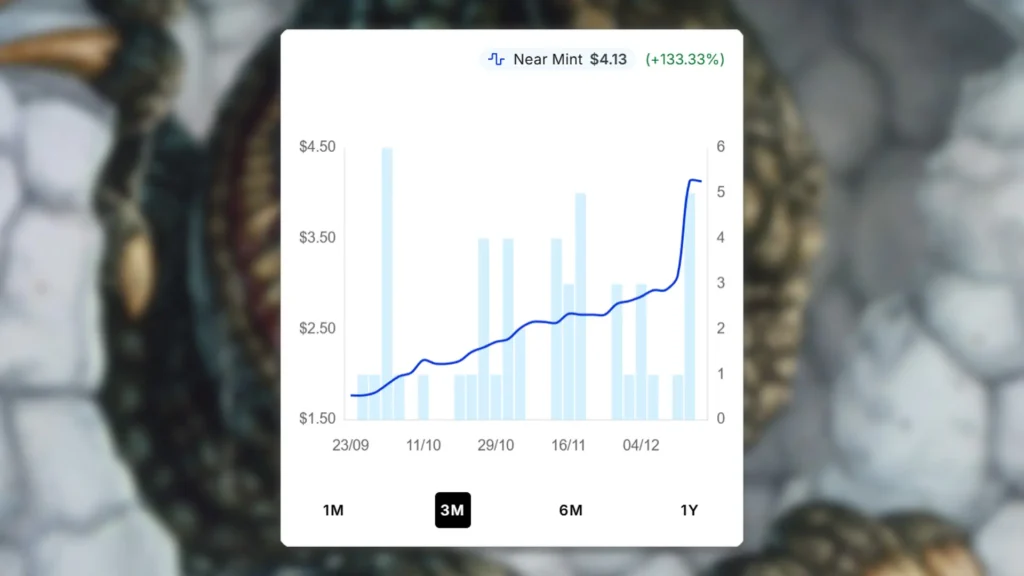The height and width of the screenshot is (576, 1024).
Task: Switch to the 1Y time range tab
Action: [x=688, y=510]
